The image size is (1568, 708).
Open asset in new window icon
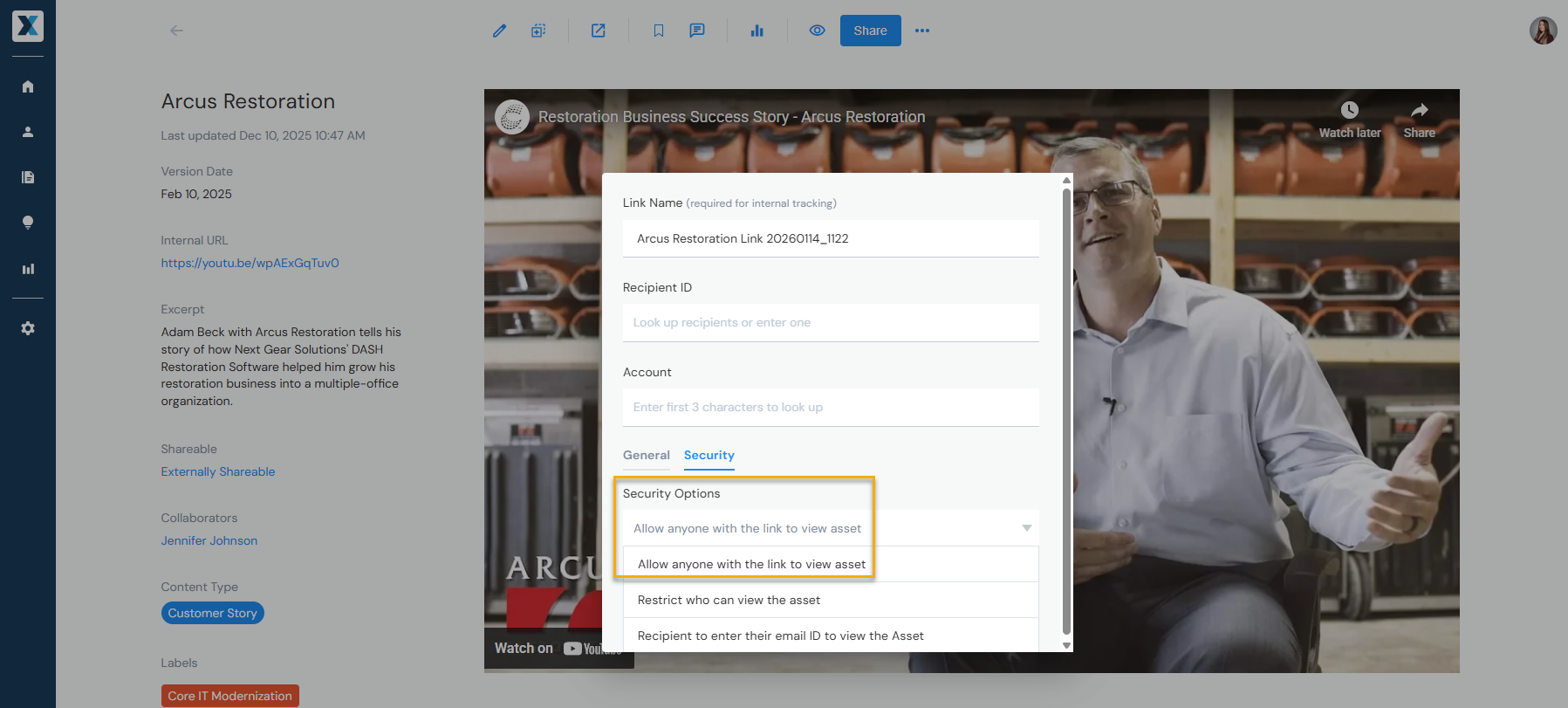pyautogui.click(x=598, y=31)
